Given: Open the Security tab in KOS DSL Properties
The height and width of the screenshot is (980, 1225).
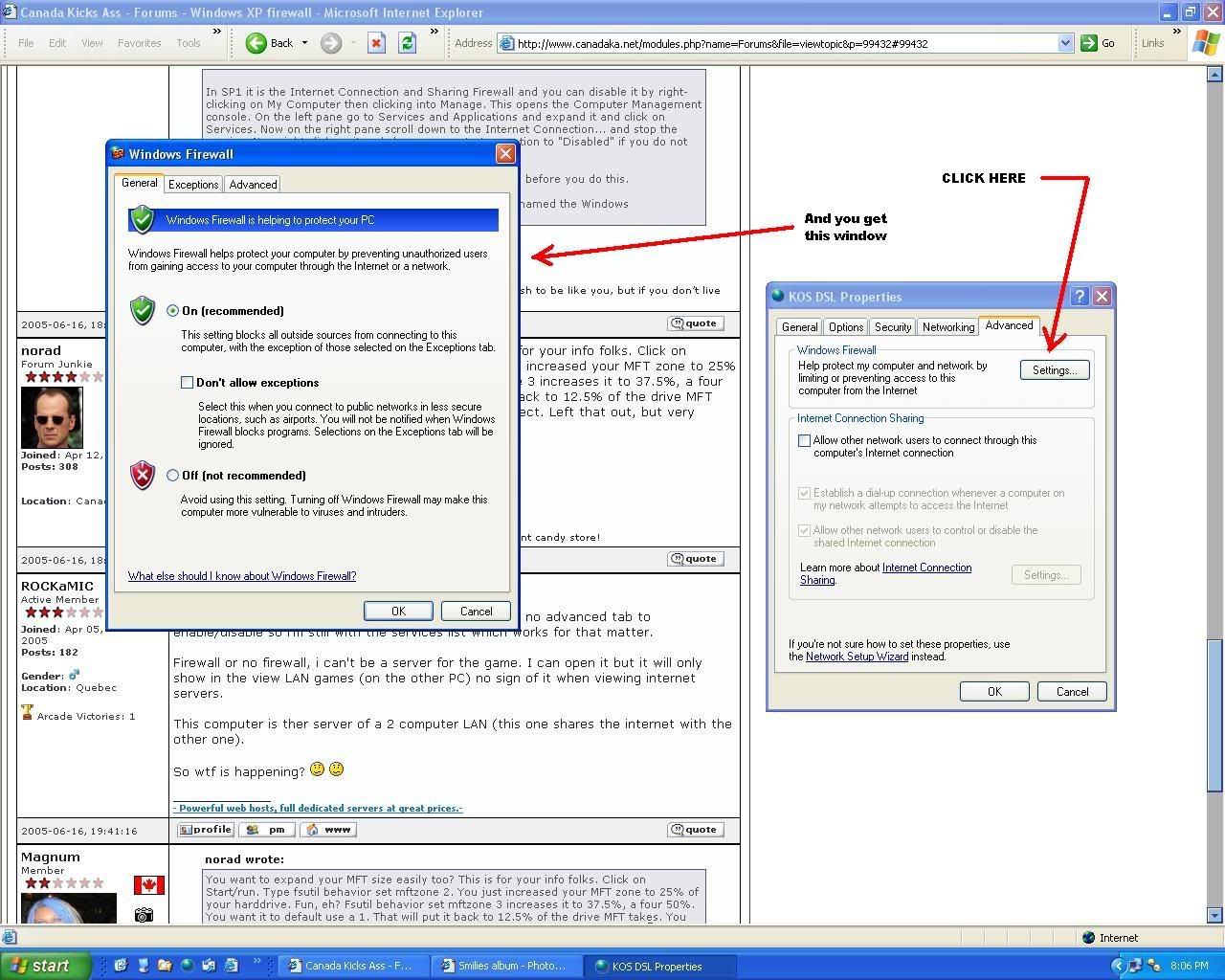Looking at the screenshot, I should pyautogui.click(x=893, y=327).
